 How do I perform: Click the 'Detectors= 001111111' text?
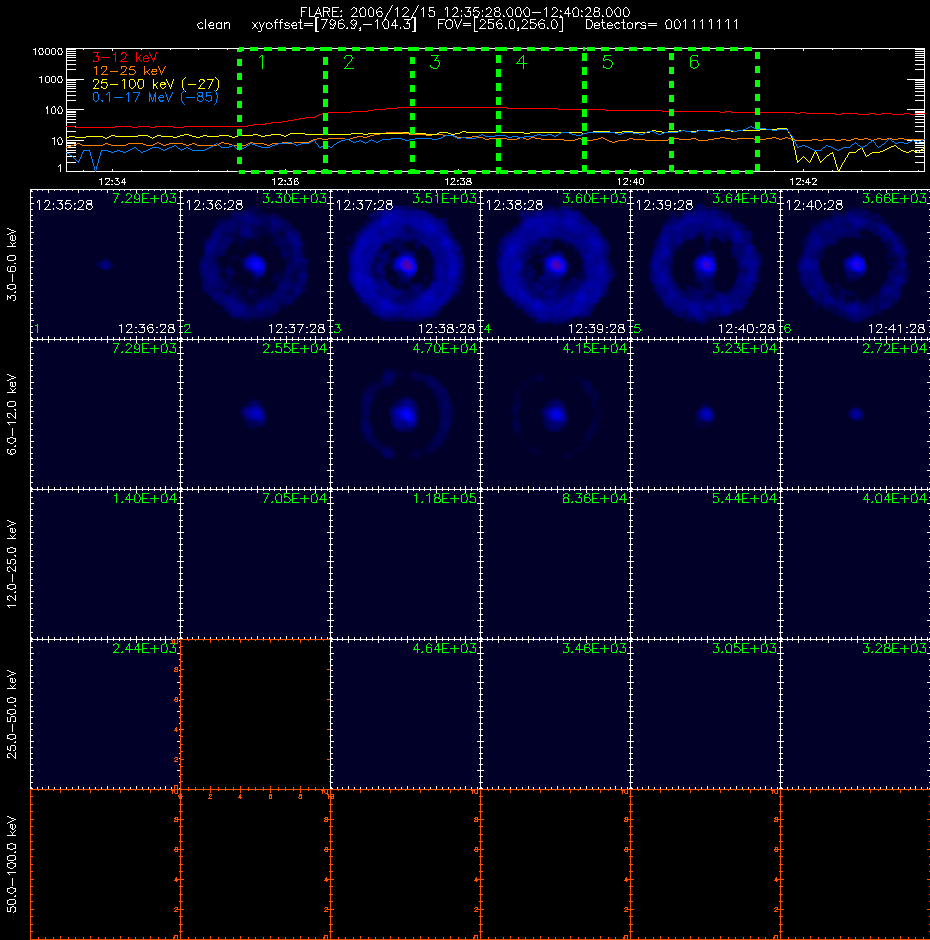coord(662,25)
